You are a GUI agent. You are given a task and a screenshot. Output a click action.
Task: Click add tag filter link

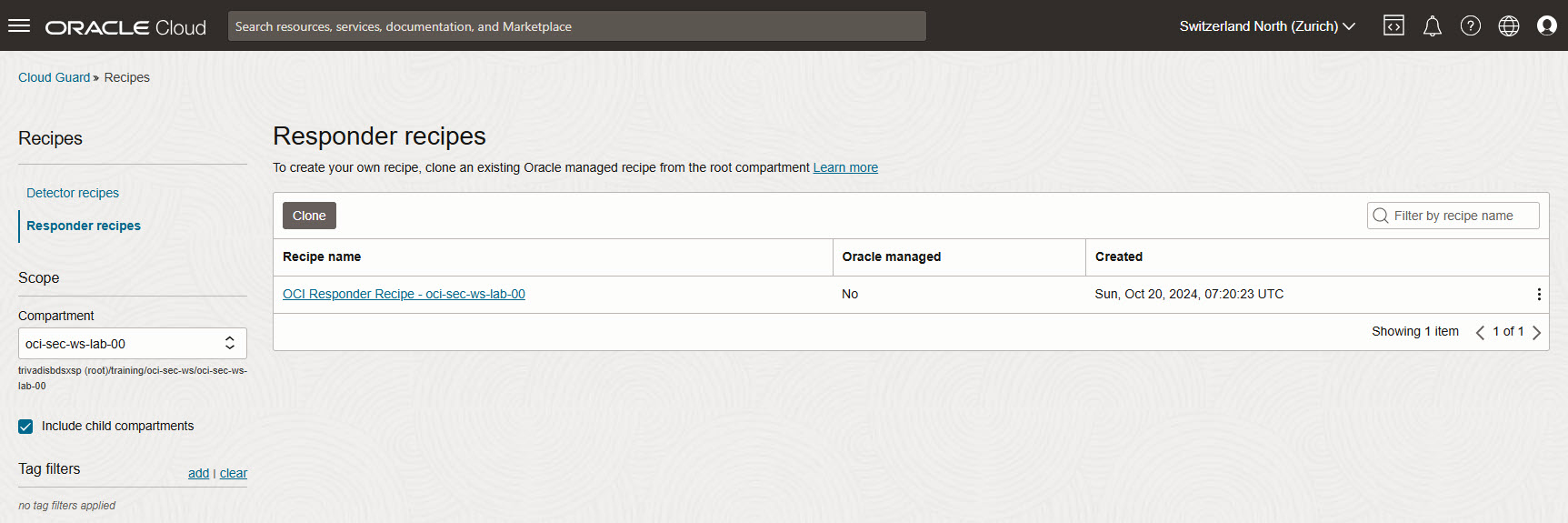tap(198, 473)
